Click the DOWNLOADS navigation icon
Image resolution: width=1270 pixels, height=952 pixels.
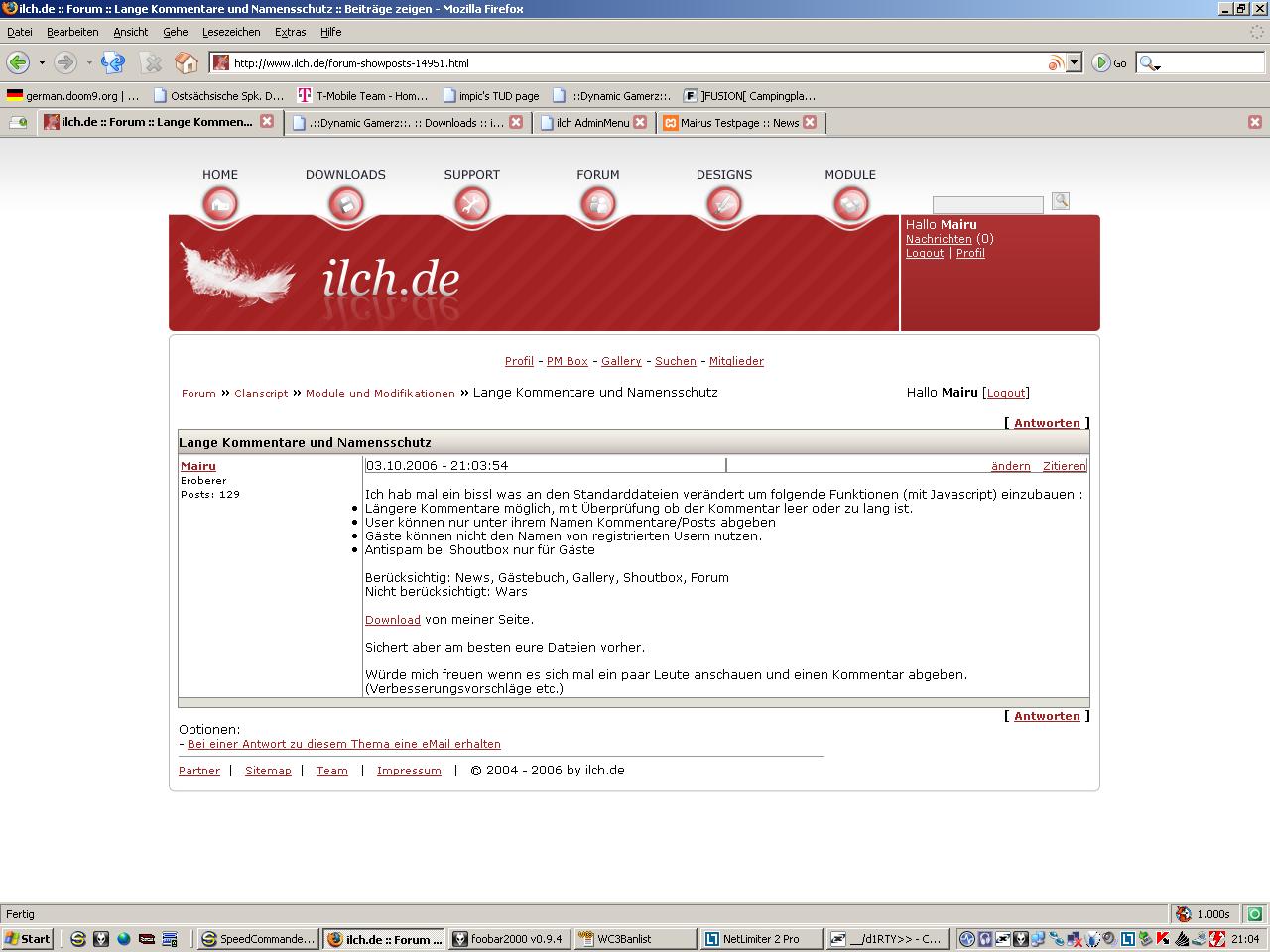pos(345,205)
